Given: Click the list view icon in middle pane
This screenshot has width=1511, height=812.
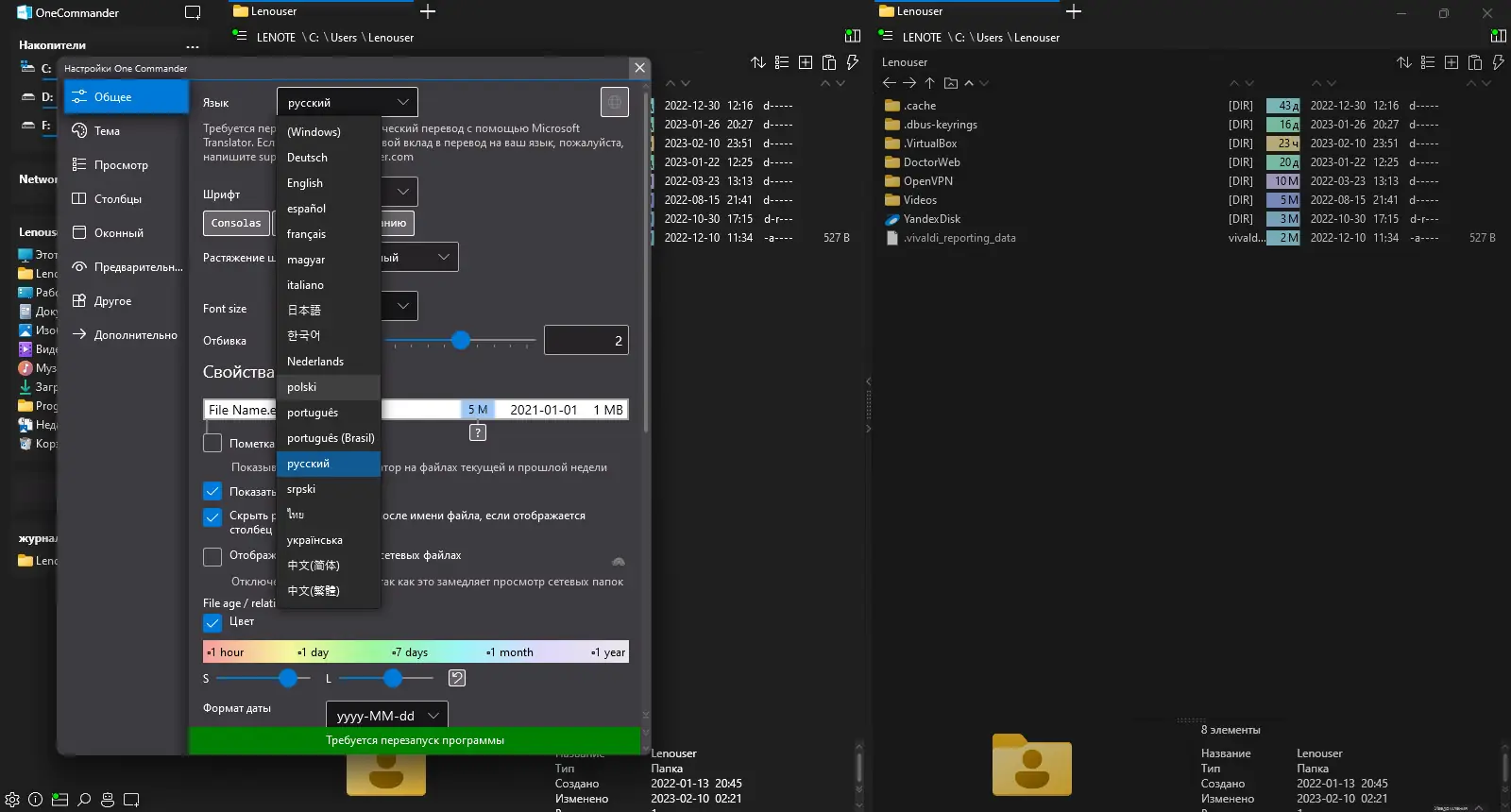Looking at the screenshot, I should (782, 62).
